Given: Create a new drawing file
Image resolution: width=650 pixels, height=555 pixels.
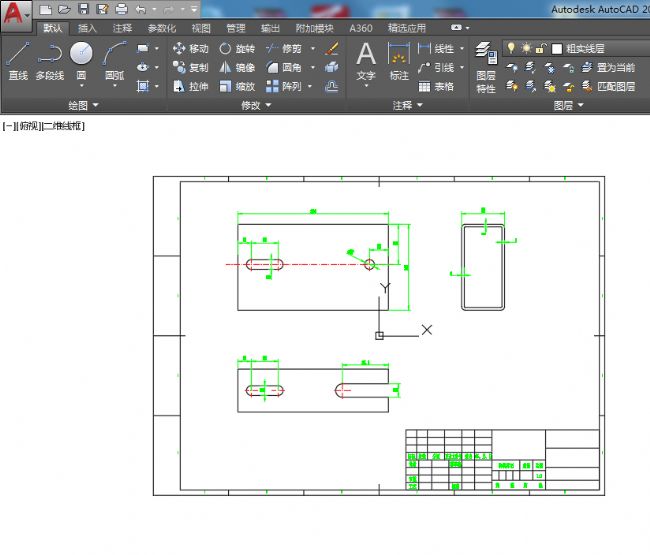Looking at the screenshot, I should click(x=45, y=9).
